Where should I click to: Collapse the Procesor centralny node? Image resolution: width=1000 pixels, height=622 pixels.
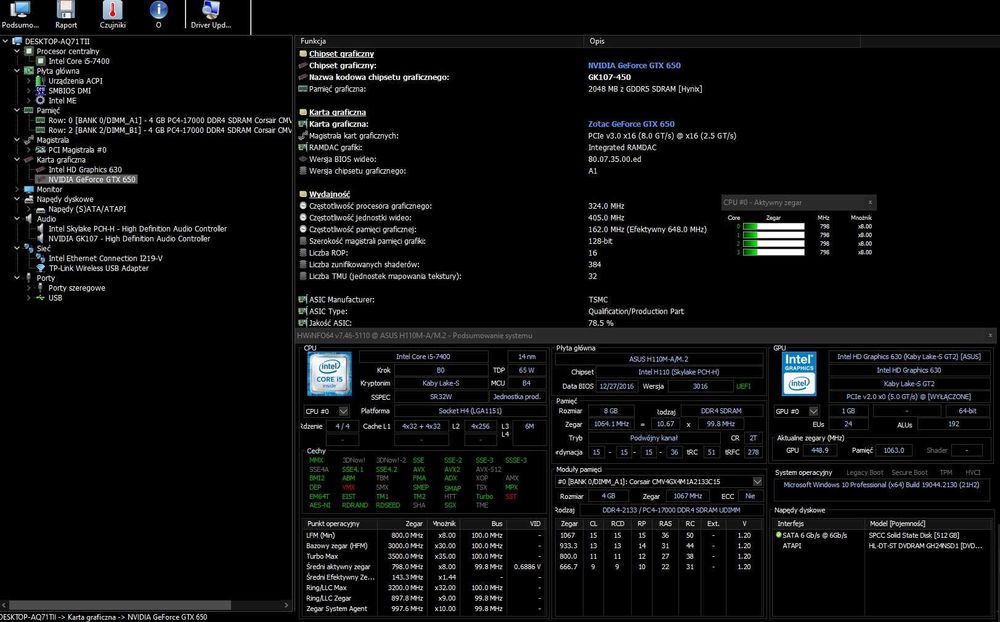tap(17, 51)
